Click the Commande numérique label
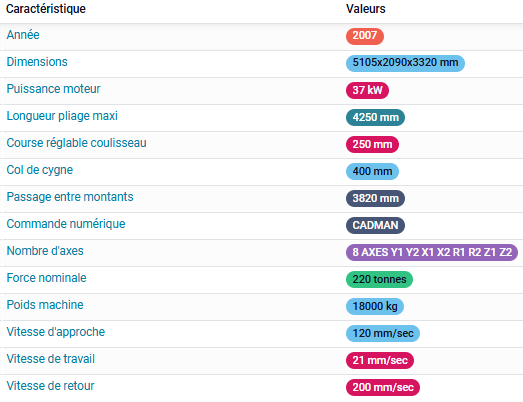The image size is (523, 402). [66, 224]
